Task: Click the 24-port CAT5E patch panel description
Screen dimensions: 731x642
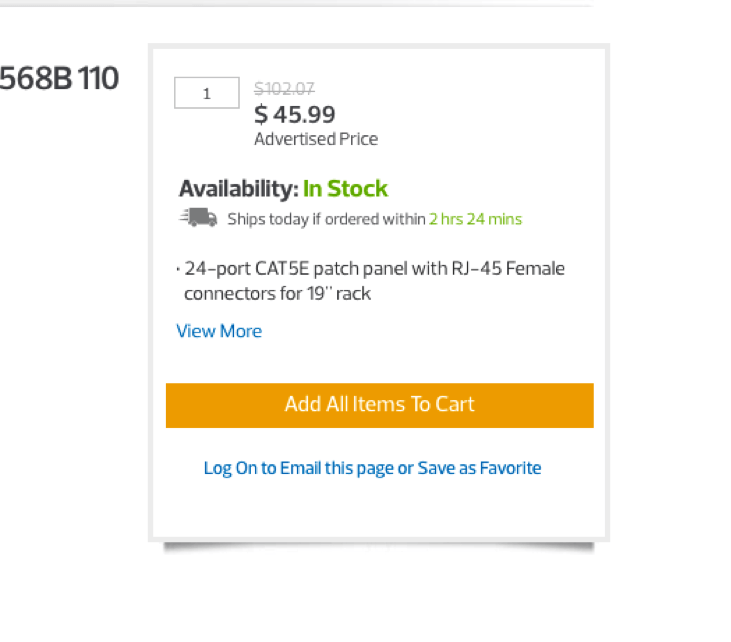Action: [x=374, y=269]
